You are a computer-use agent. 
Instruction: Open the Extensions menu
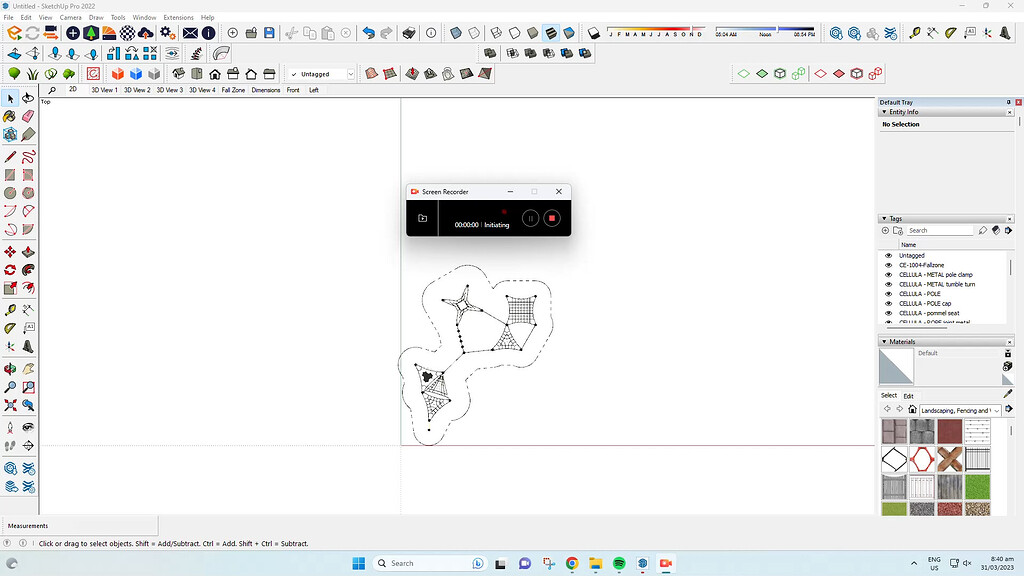click(177, 17)
